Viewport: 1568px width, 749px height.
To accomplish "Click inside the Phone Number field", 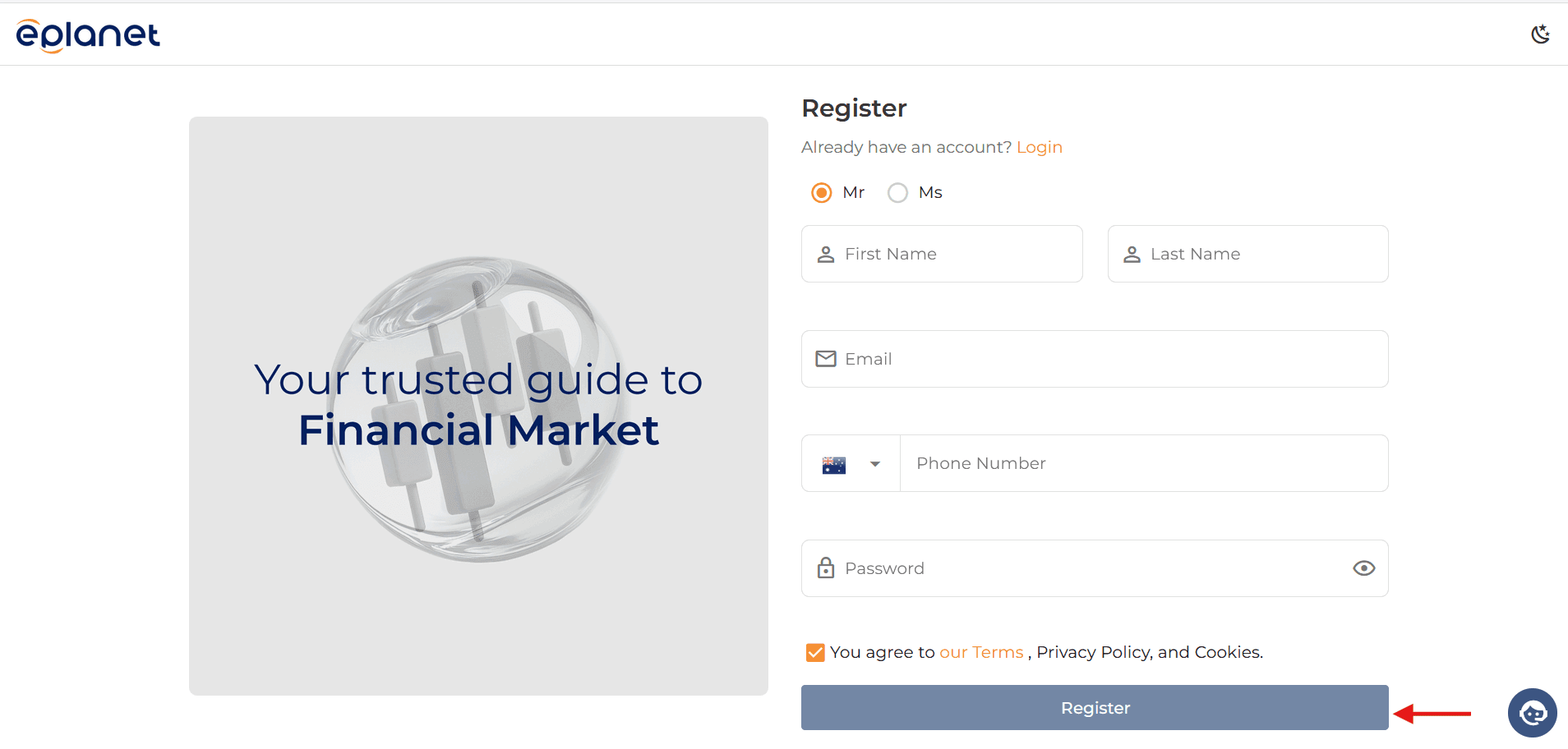I will [x=1068, y=463].
